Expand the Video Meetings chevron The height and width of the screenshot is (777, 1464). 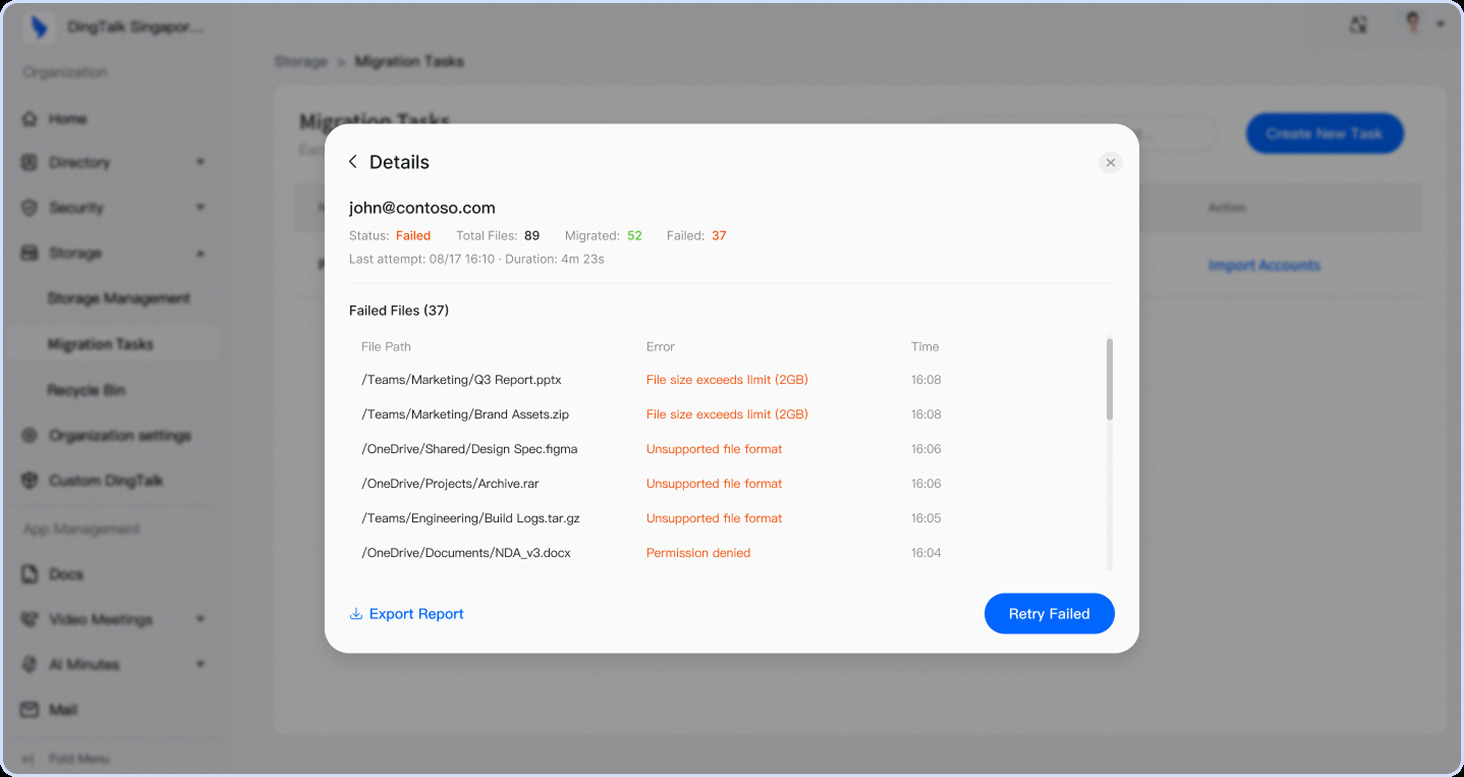[200, 620]
